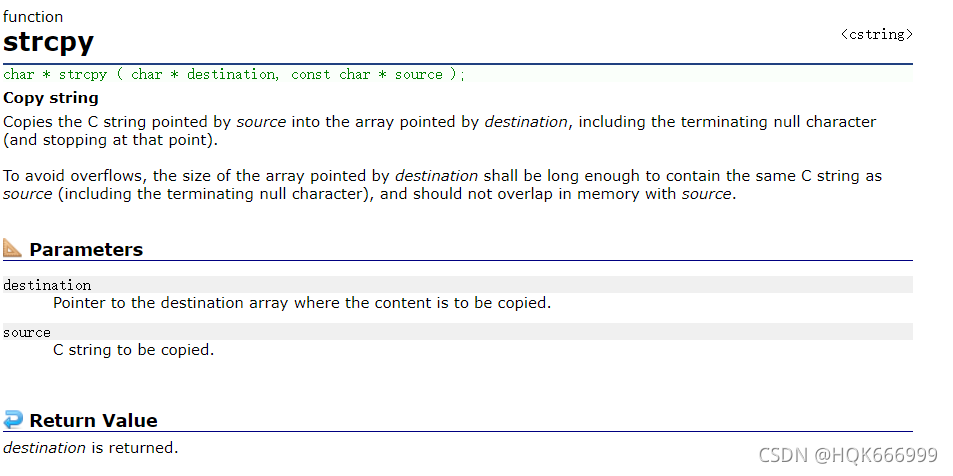This screenshot has width=953, height=476.
Task: Click the <cstring> header link
Action: coord(876,35)
